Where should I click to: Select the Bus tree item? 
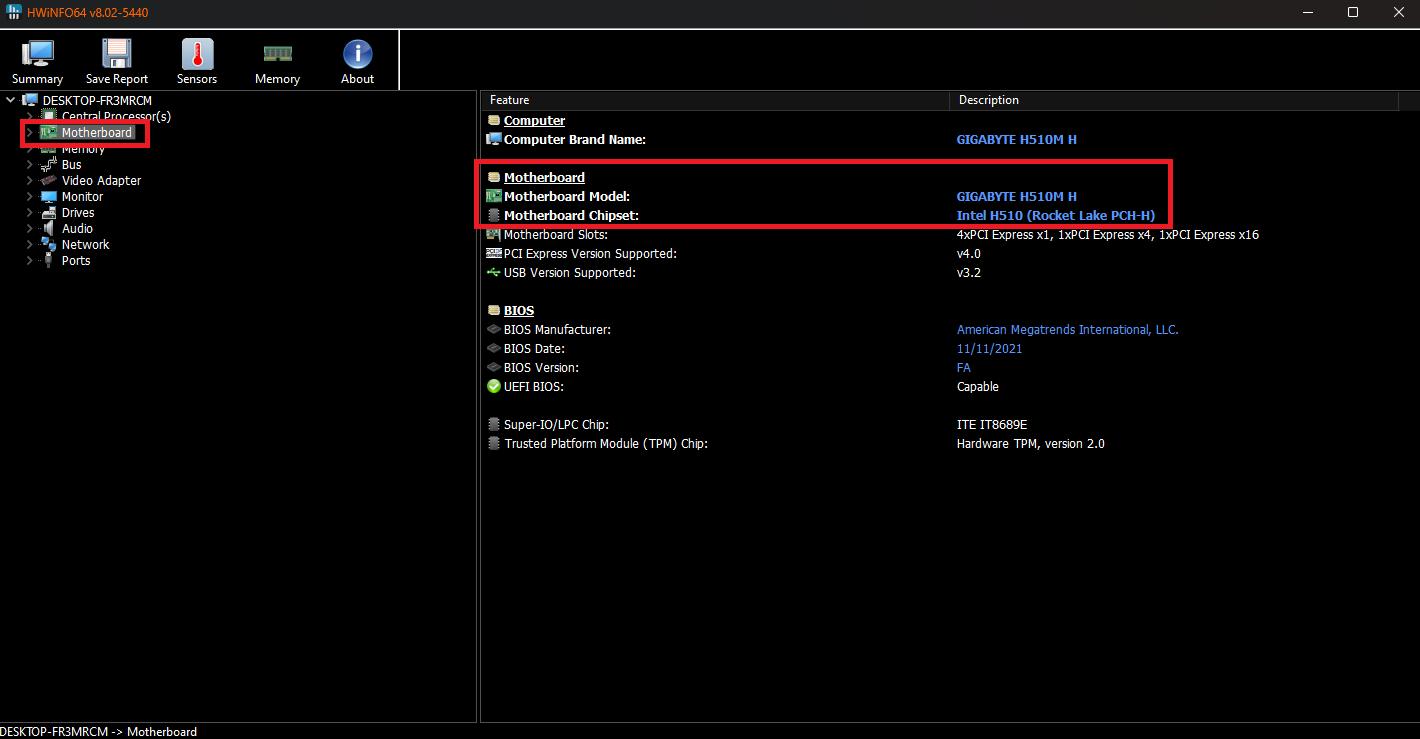71,165
